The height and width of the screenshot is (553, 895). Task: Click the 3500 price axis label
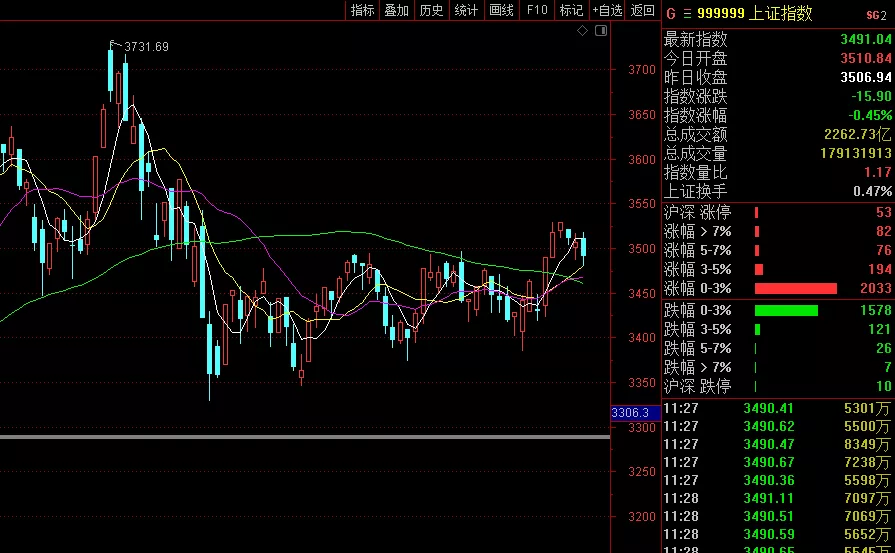click(642, 249)
